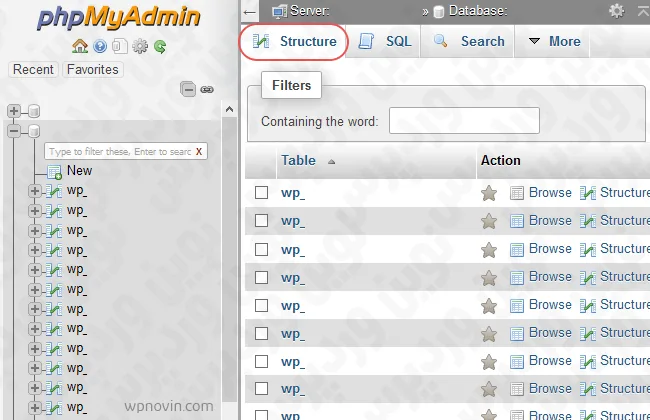Viewport: 650px width, 420px height.
Task: Tick the checkbox of the eighth wp_ table
Action: (261, 388)
